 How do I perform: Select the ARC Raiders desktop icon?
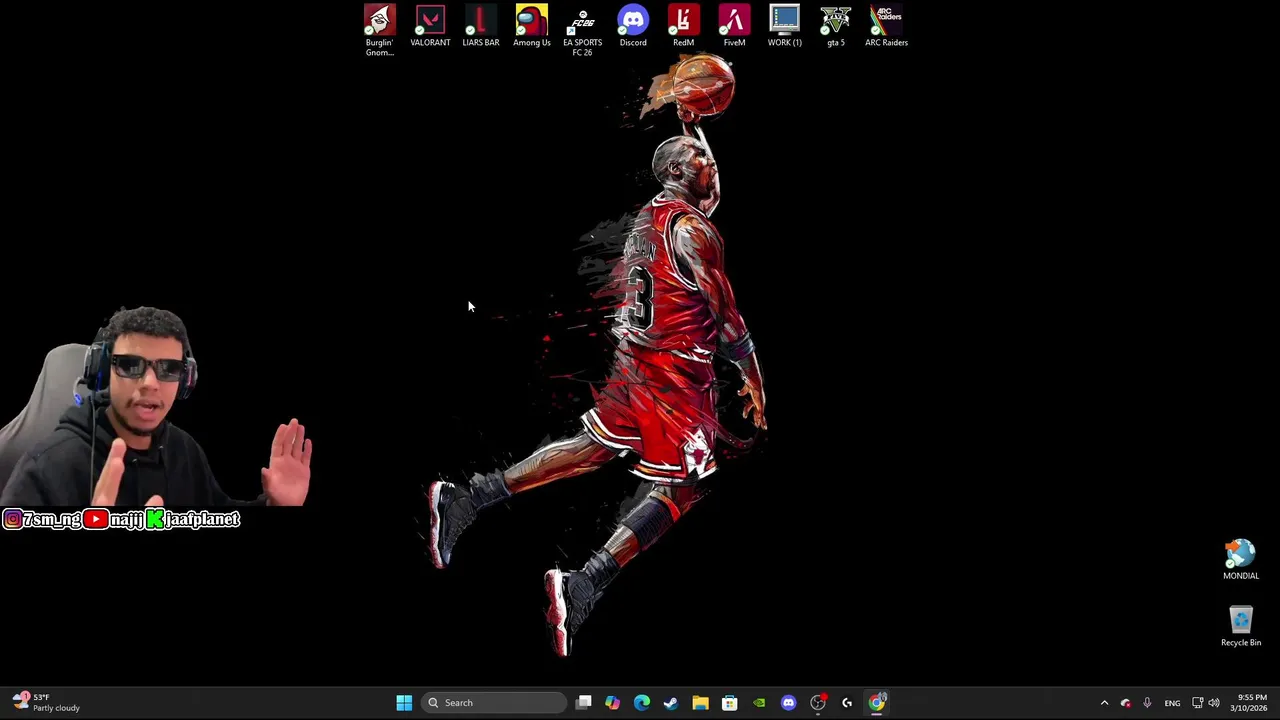pyautogui.click(x=886, y=26)
